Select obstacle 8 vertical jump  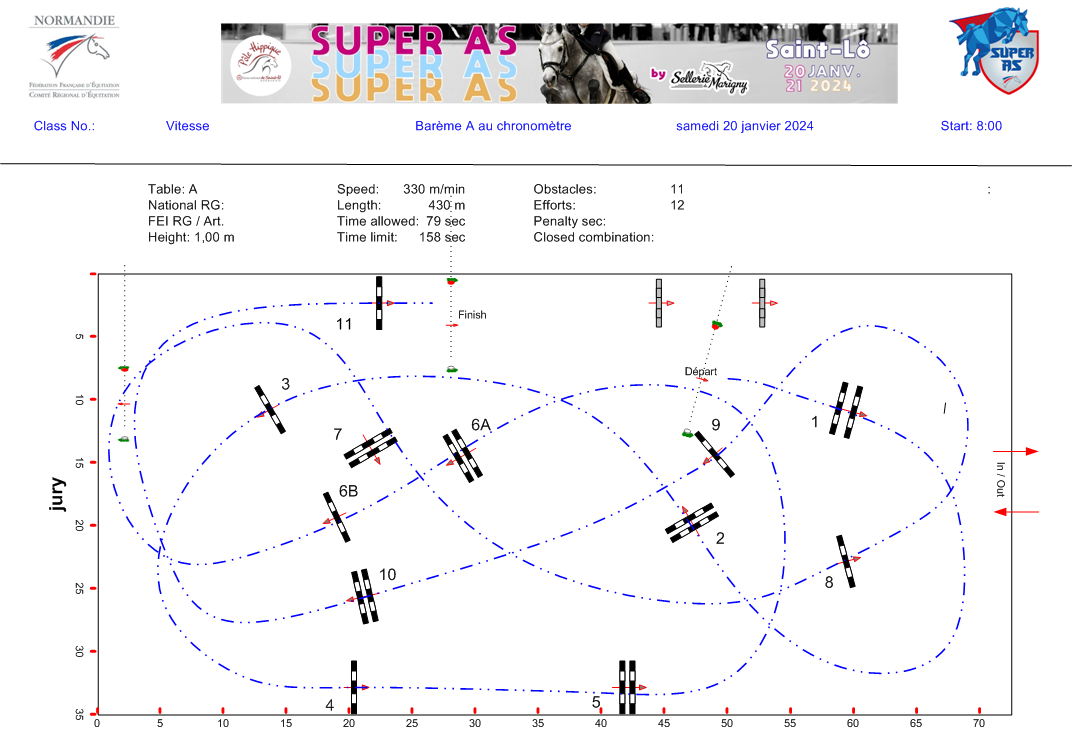(846, 561)
